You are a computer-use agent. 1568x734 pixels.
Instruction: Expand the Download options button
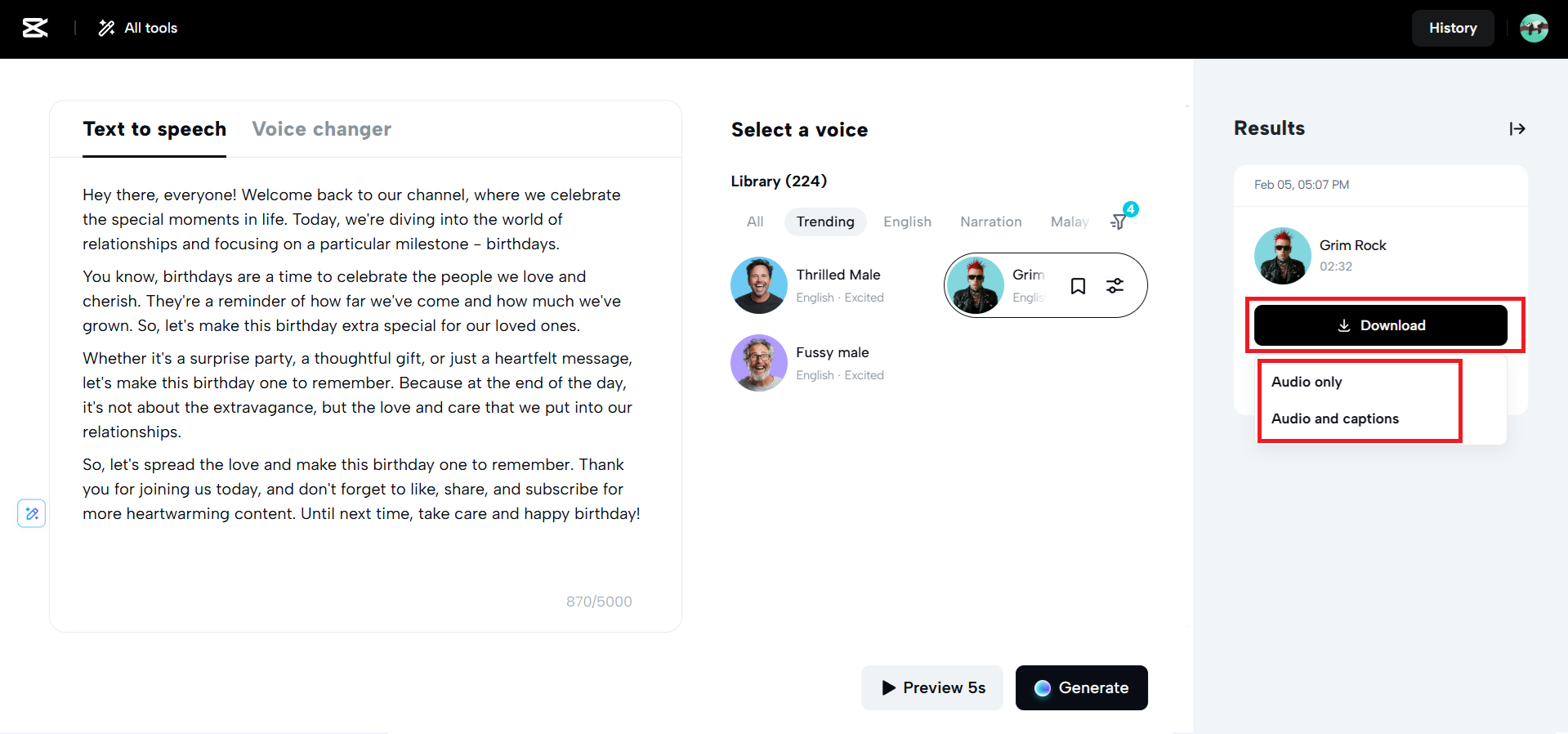point(1380,325)
